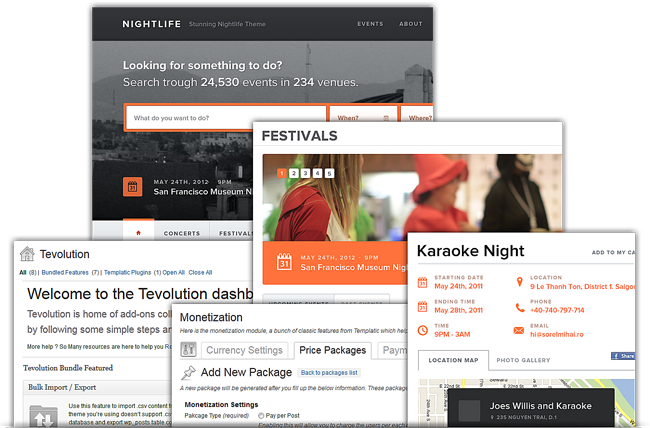Open 'San Francisco Museum' event in Festivals caption
The width and height of the screenshot is (650, 428).
point(353,268)
